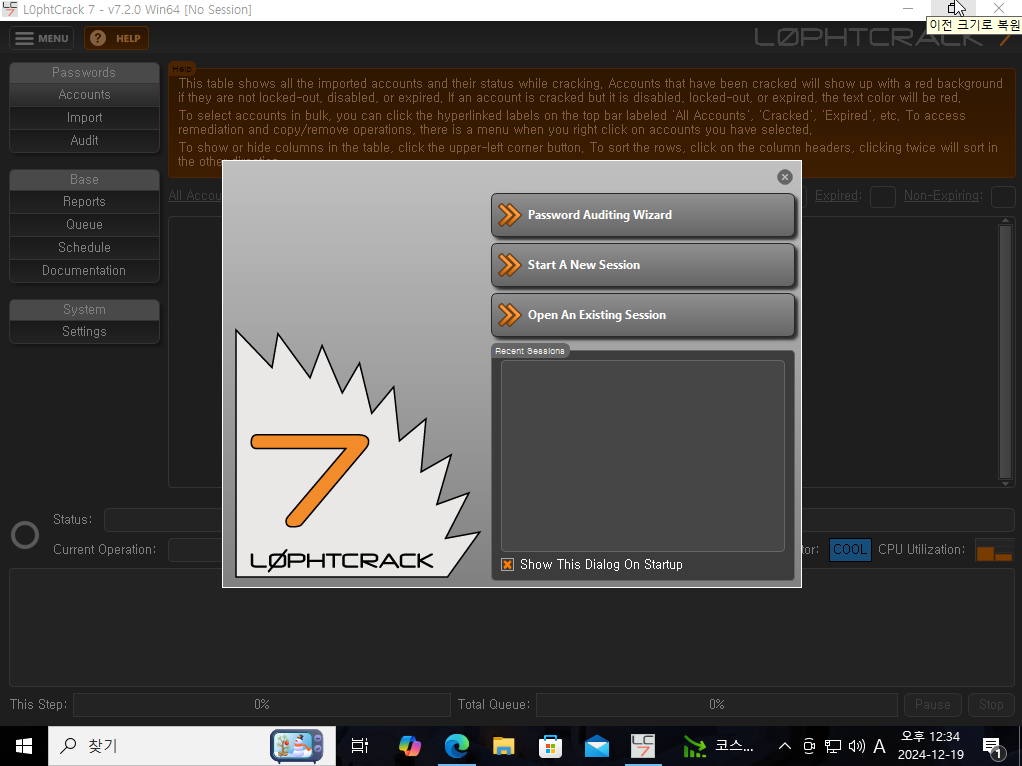Uncheck Show This Dialog On Startup
This screenshot has width=1022, height=766.
[507, 565]
